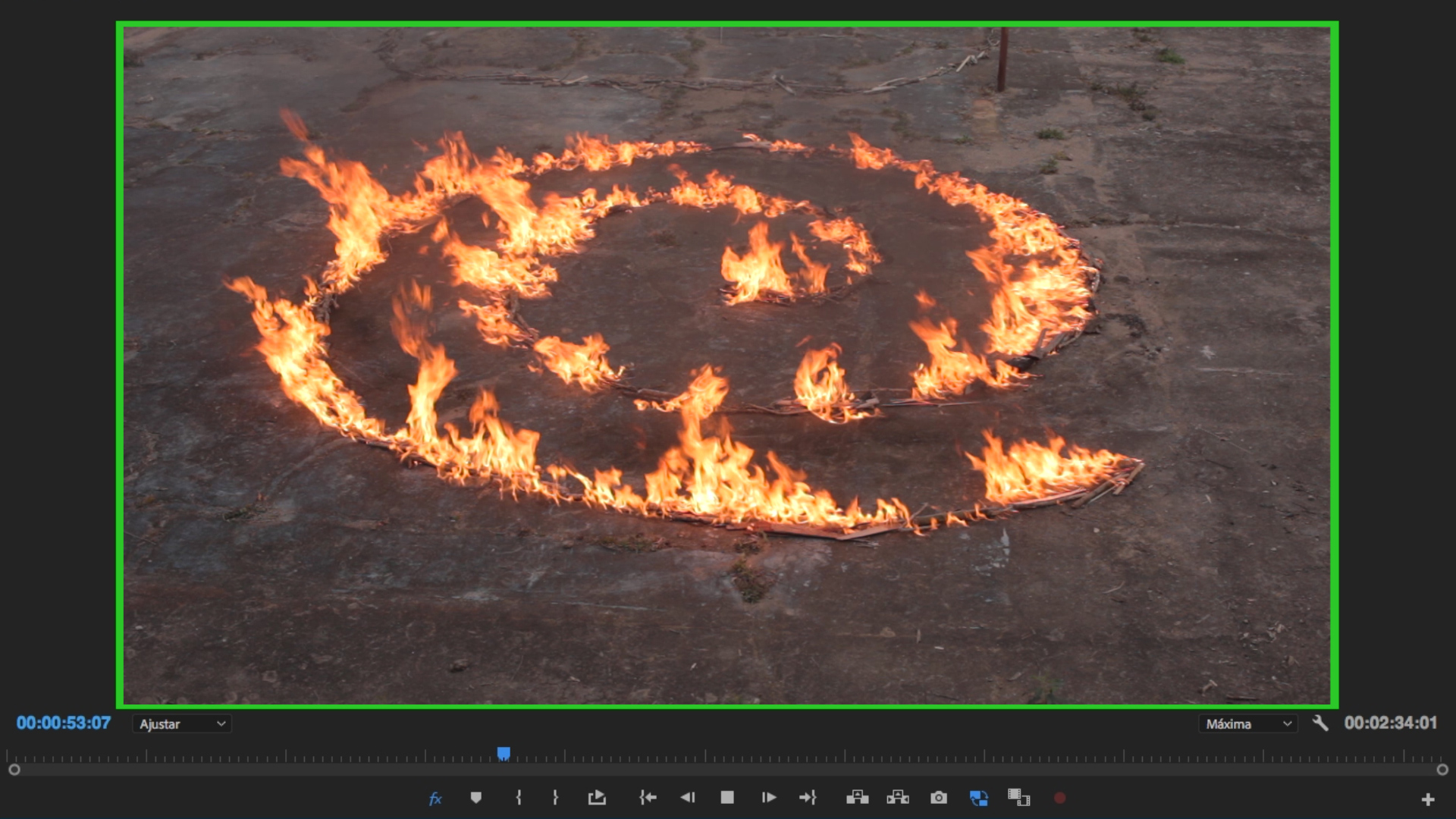Click the Lift icon
The width and height of the screenshot is (1456, 819).
pyautogui.click(x=858, y=798)
